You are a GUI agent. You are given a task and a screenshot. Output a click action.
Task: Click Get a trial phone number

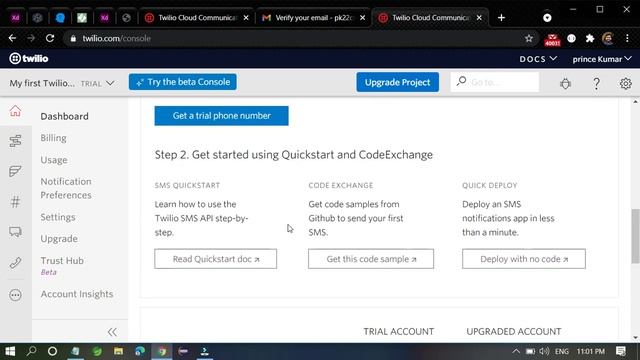(x=222, y=116)
